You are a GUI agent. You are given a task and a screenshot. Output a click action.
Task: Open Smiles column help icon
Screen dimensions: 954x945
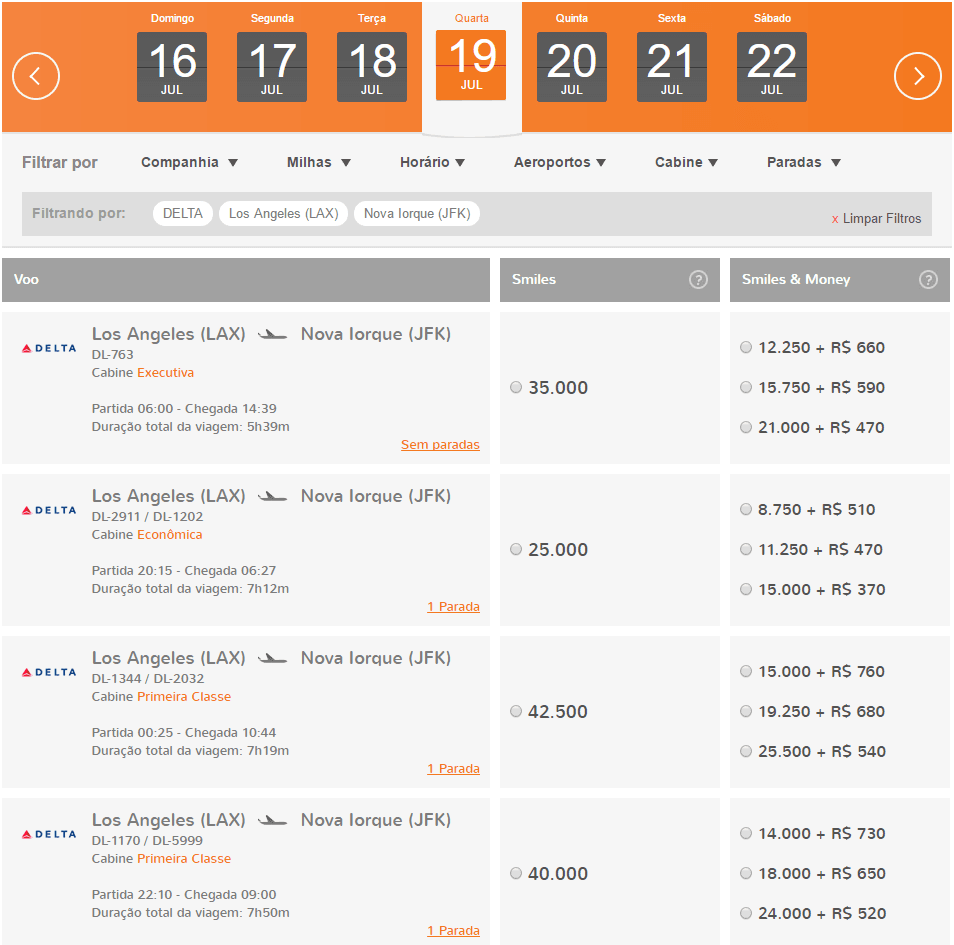[698, 279]
